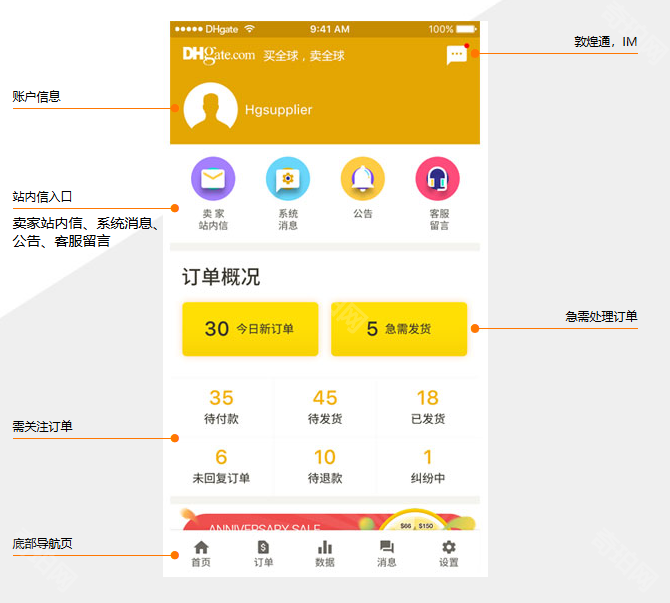Switch to the Orders (订单) tab
This screenshot has height=603, width=670.
[x=263, y=553]
